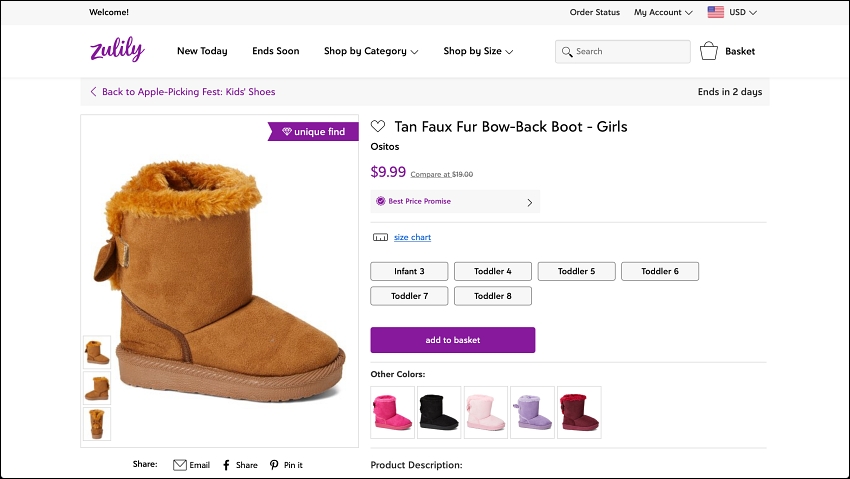Click the Email share text label
850x479 pixels.
point(199,465)
